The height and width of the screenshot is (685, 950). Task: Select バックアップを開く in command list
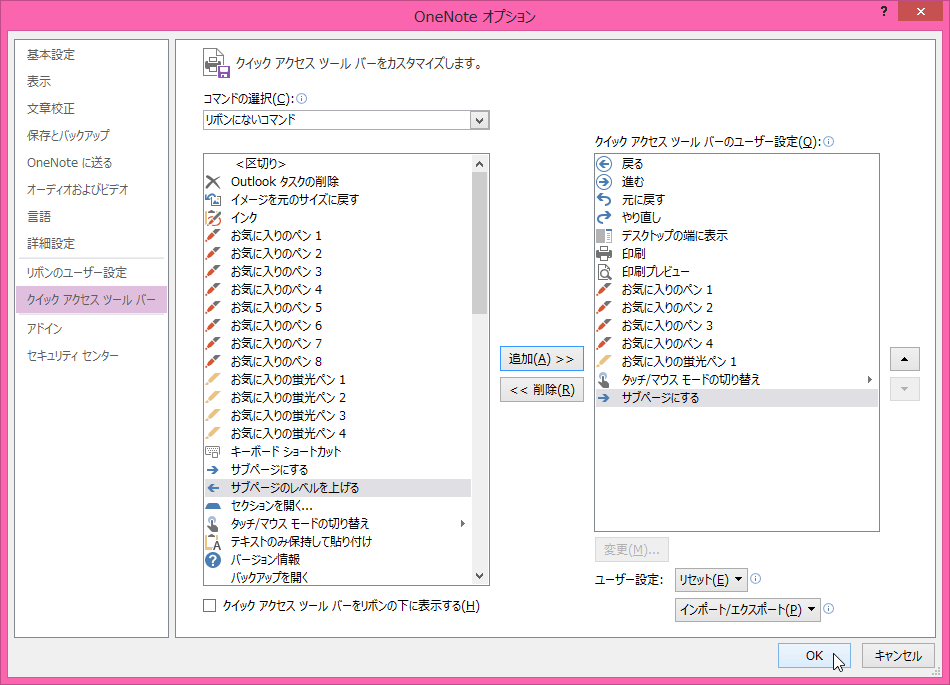click(x=337, y=577)
